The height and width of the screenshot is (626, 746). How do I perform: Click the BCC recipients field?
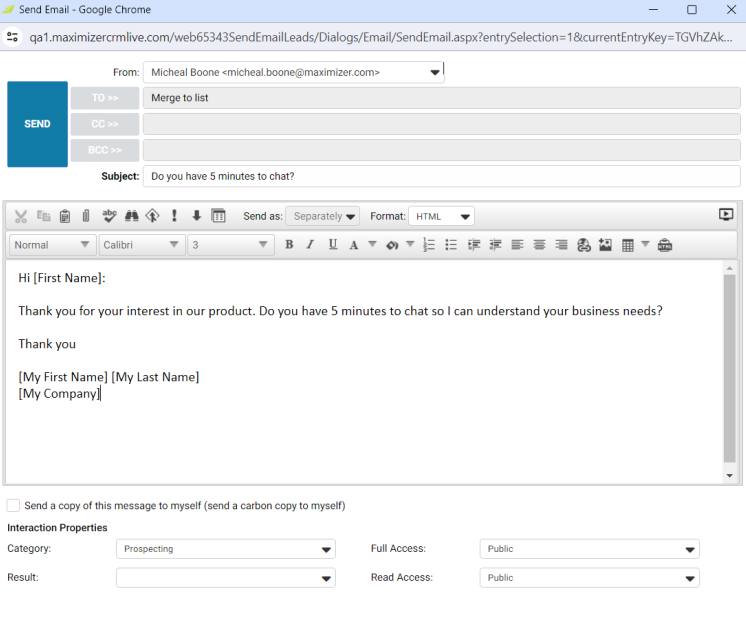coord(442,150)
